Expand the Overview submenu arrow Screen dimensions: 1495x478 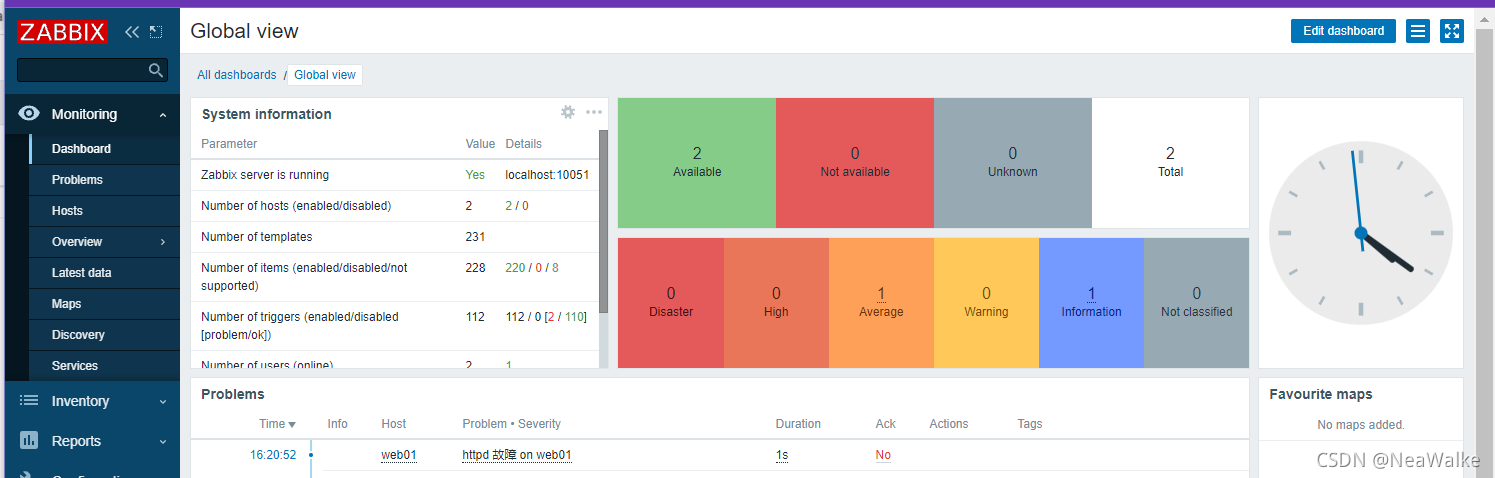[x=163, y=242]
